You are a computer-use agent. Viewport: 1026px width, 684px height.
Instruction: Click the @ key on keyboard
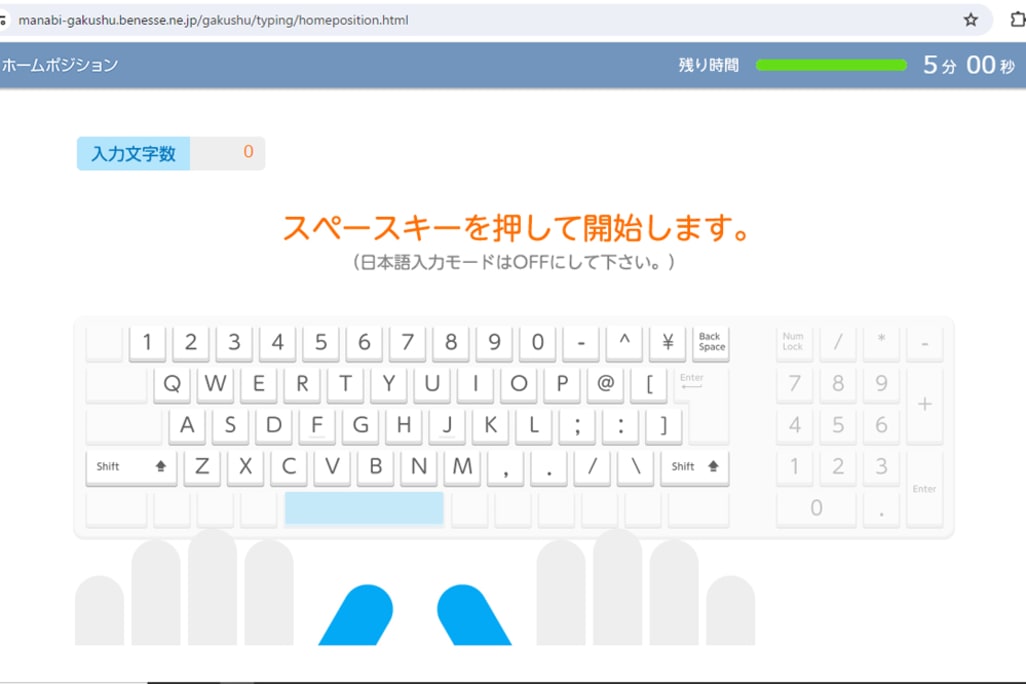point(605,384)
